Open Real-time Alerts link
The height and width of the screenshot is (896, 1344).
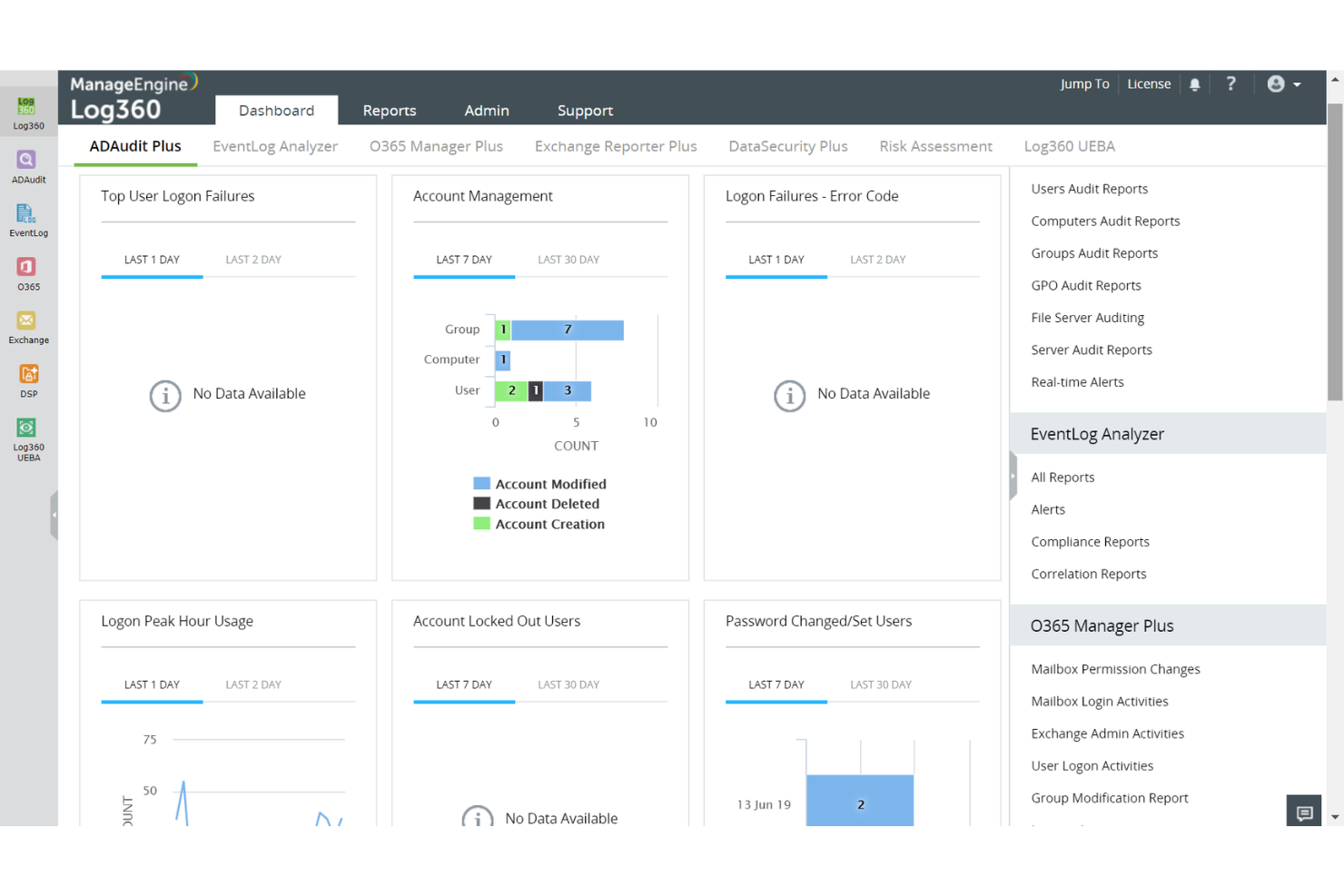click(1077, 382)
